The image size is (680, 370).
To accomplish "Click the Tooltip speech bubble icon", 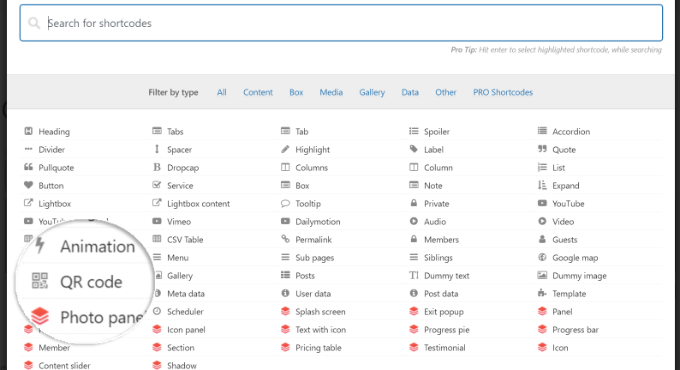I will click(285, 203).
